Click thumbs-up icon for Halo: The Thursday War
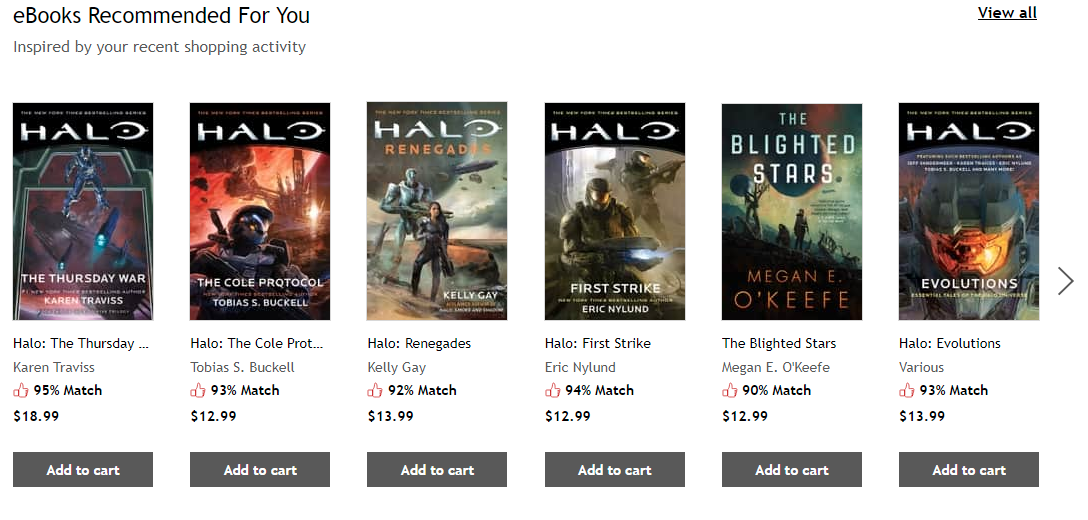Viewport: 1088px width, 520px height. click(x=21, y=390)
